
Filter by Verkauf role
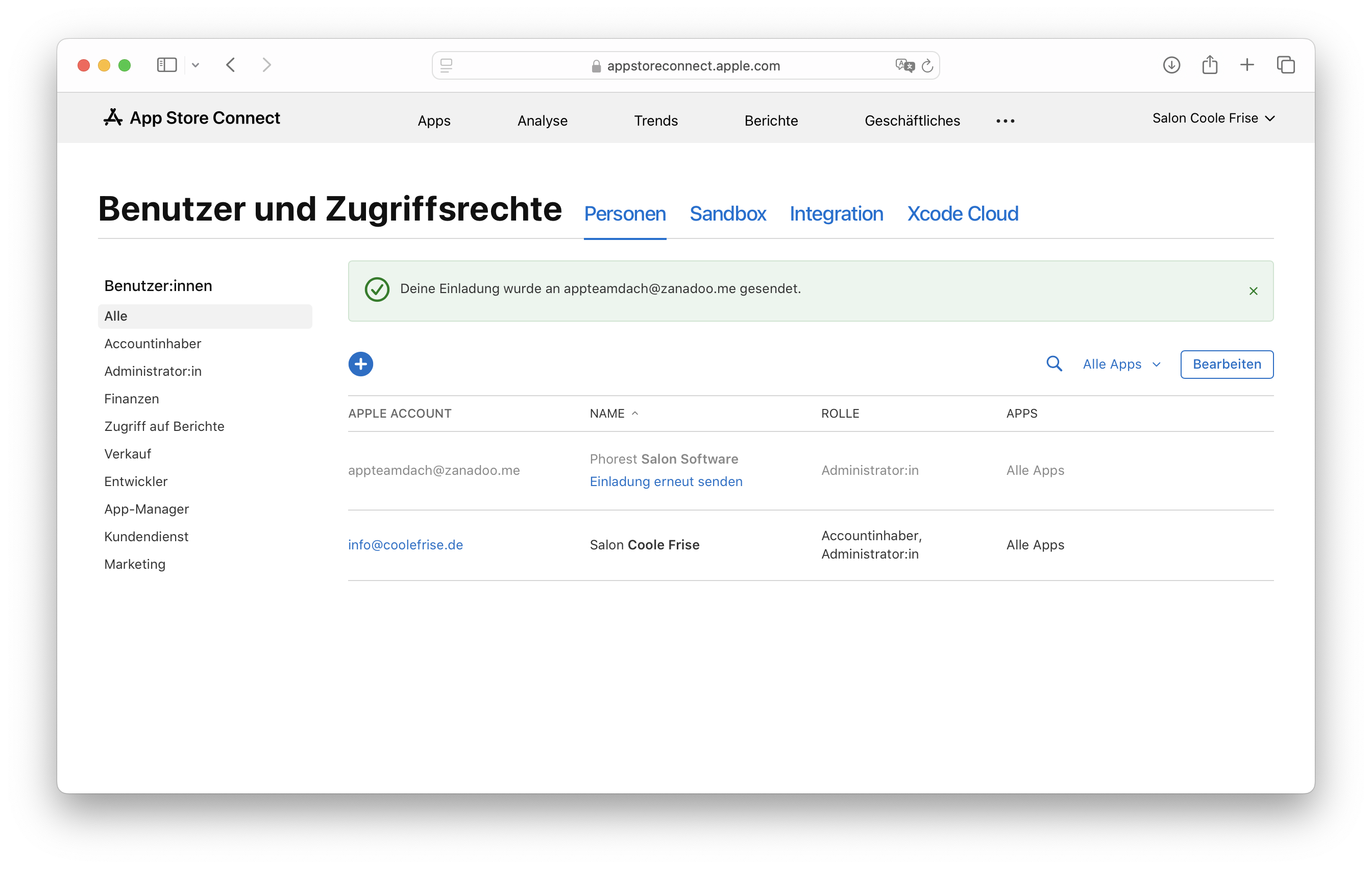pos(128,453)
